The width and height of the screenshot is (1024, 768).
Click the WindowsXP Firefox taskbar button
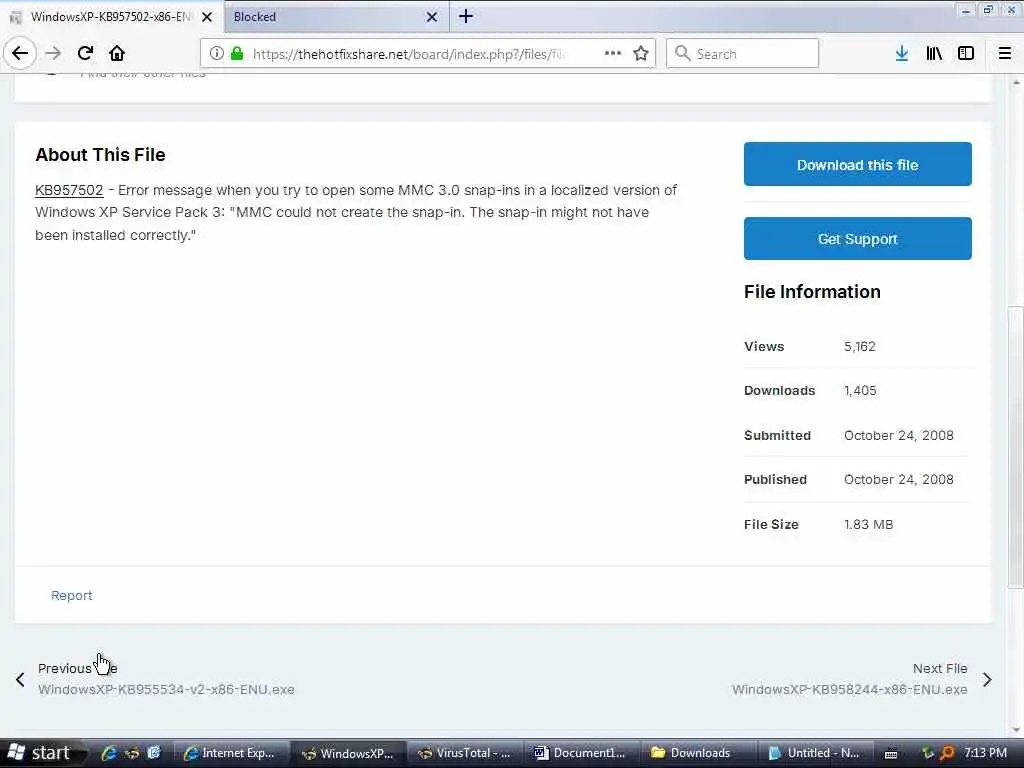click(x=349, y=753)
